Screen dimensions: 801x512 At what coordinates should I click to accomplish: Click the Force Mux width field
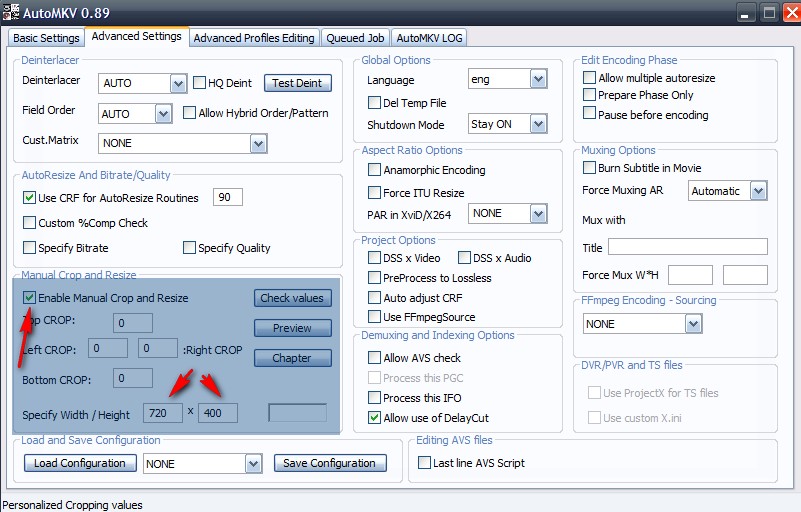tap(690, 275)
